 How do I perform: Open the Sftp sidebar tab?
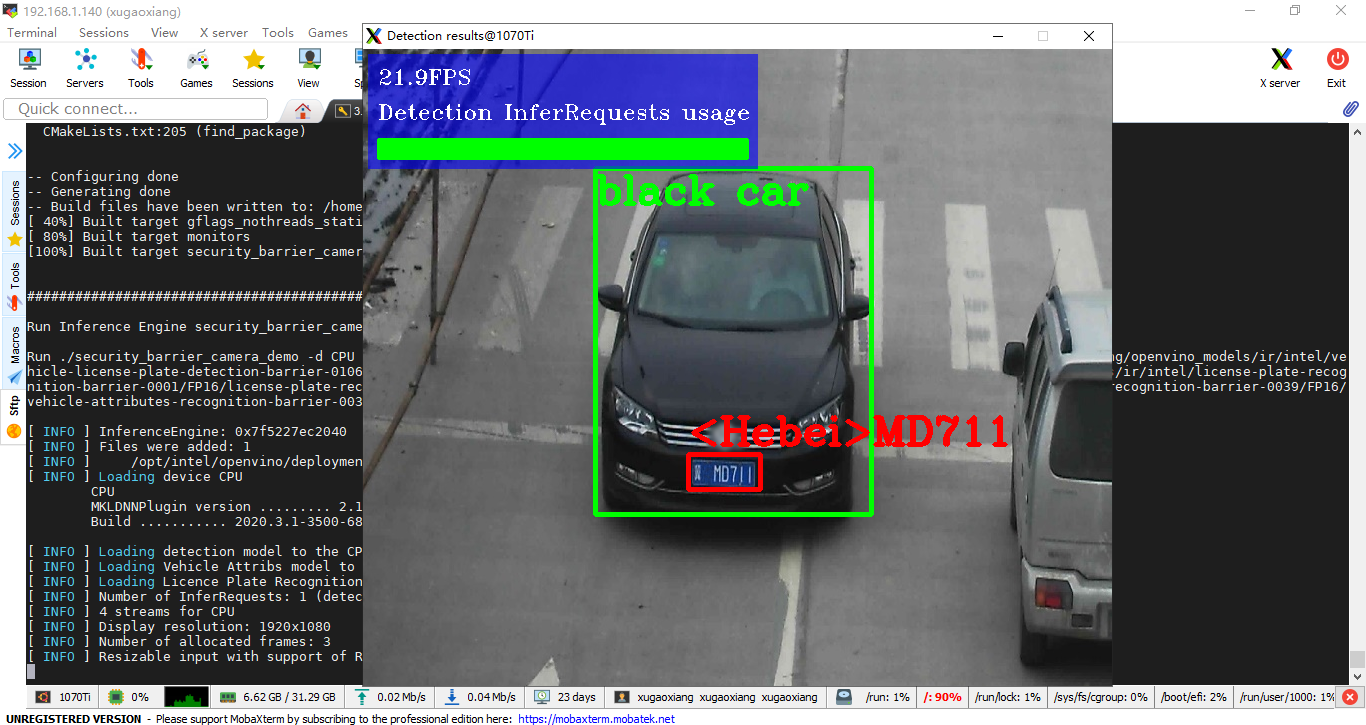click(x=14, y=418)
